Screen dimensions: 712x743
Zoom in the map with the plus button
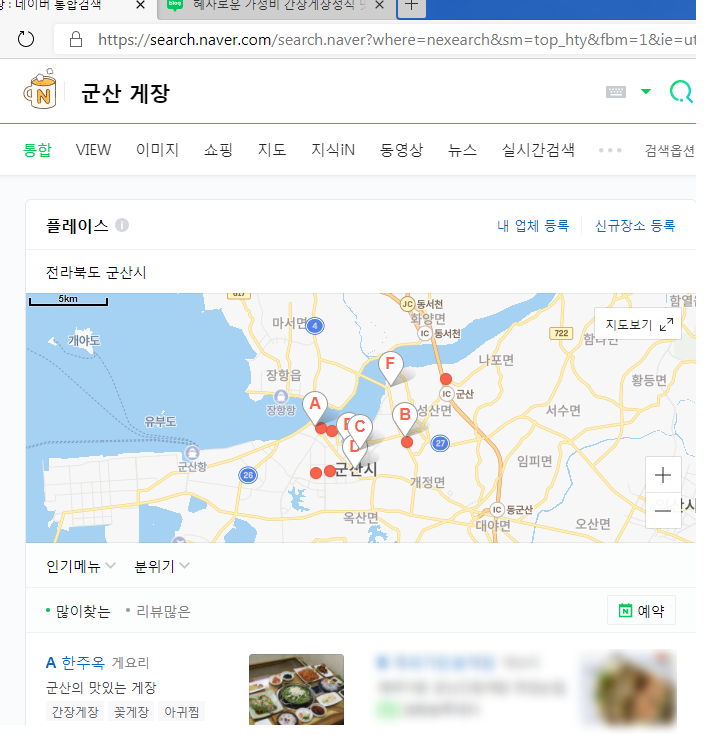click(x=663, y=475)
